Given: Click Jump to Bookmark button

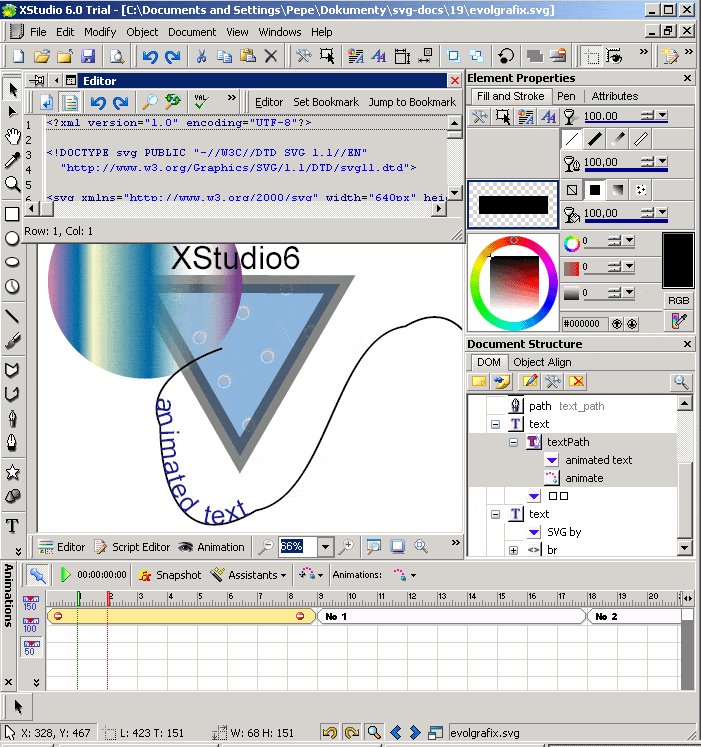Looking at the screenshot, I should coord(412,102).
